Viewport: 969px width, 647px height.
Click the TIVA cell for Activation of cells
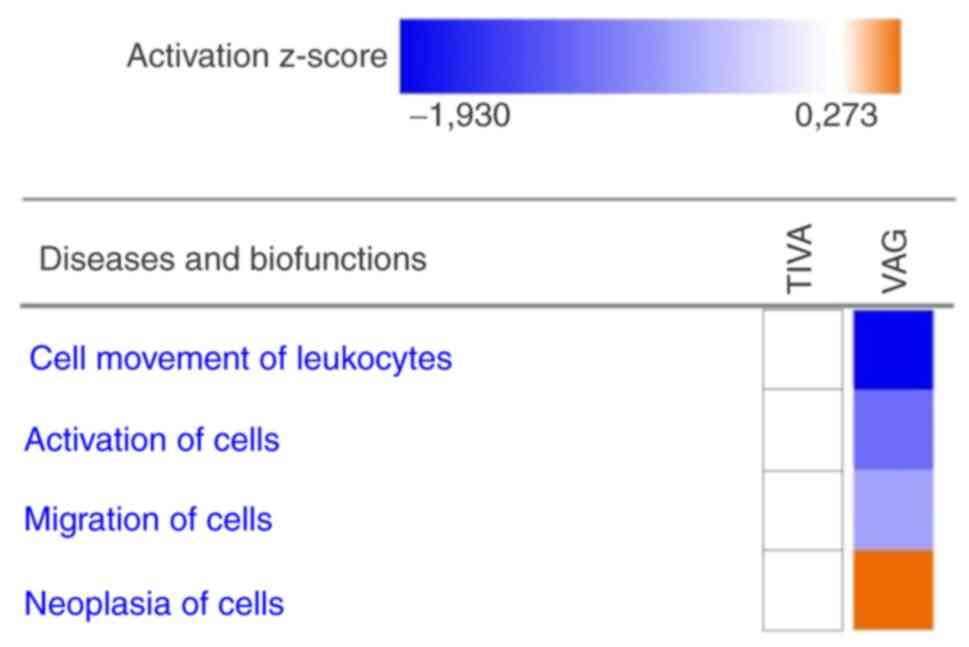803,430
